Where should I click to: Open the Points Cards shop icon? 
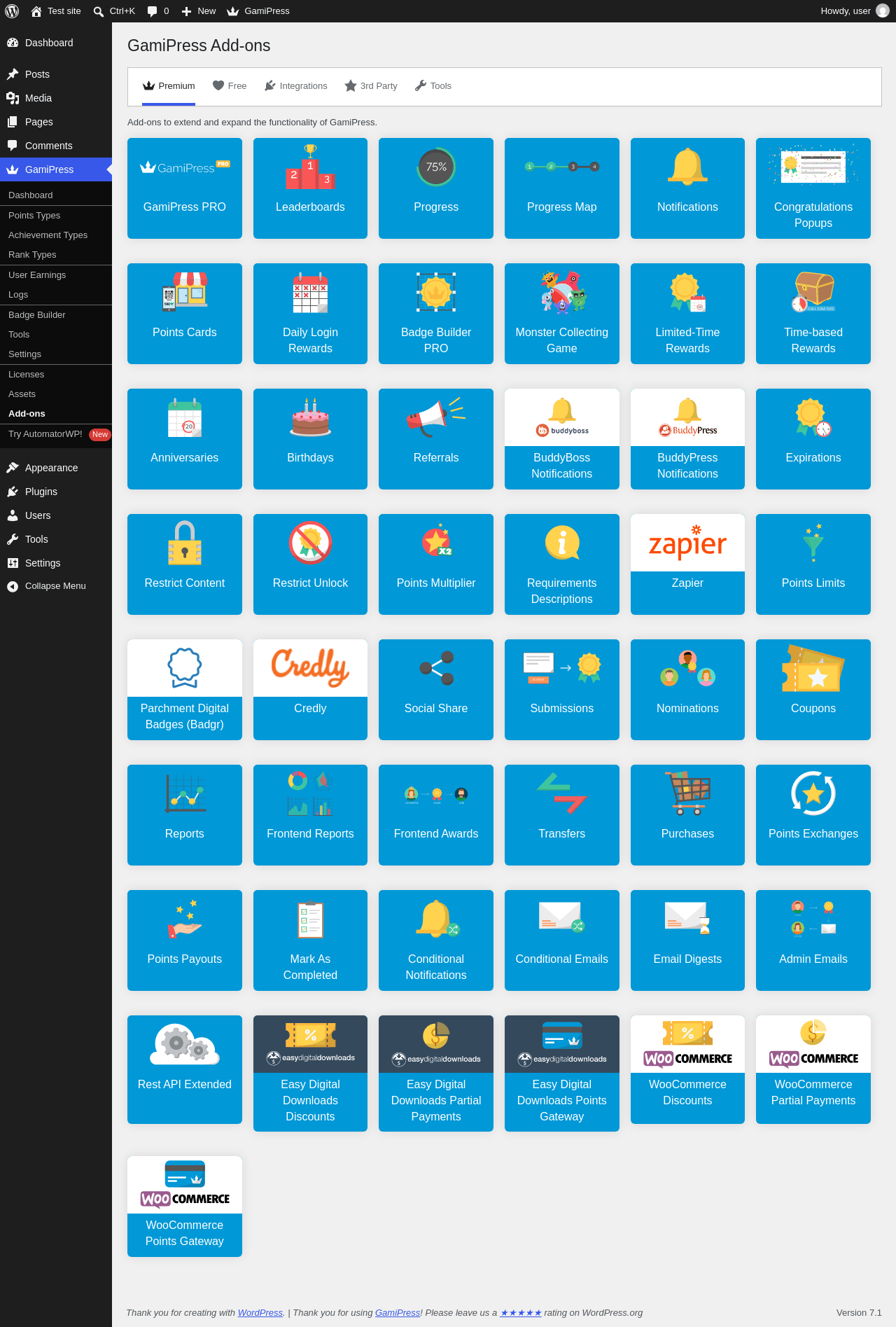click(x=185, y=292)
